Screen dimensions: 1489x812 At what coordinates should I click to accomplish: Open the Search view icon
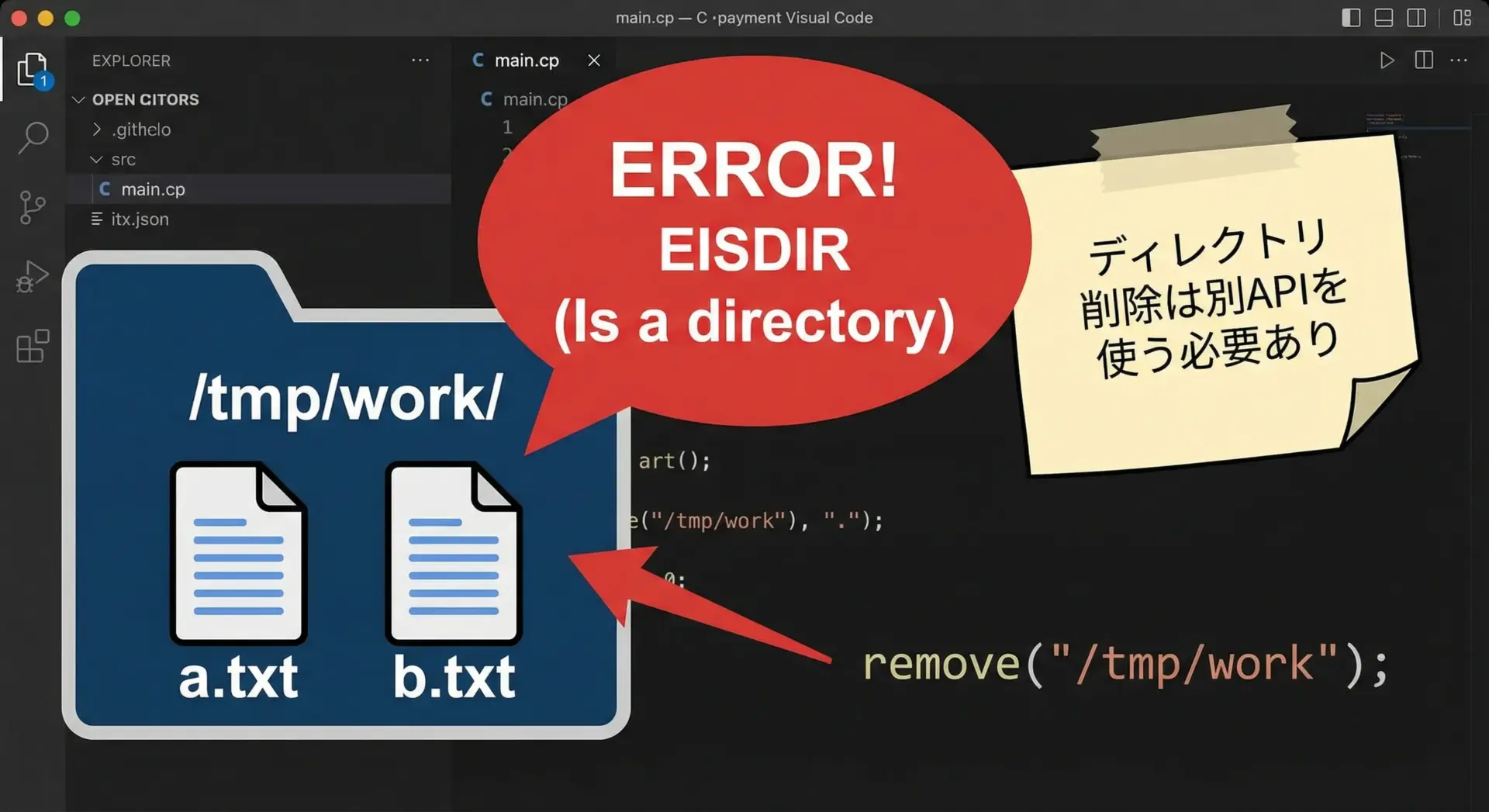[x=33, y=138]
